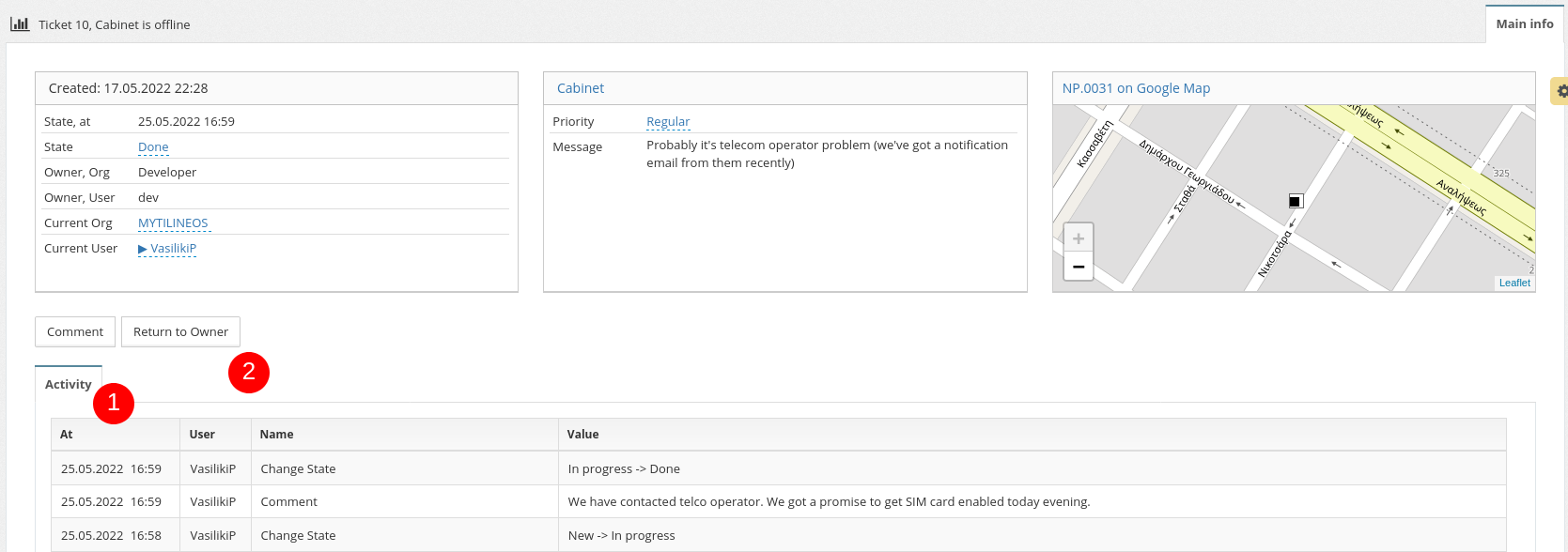Click the bar chart icon beside the ticket title
1568x552 pixels.
click(x=20, y=24)
